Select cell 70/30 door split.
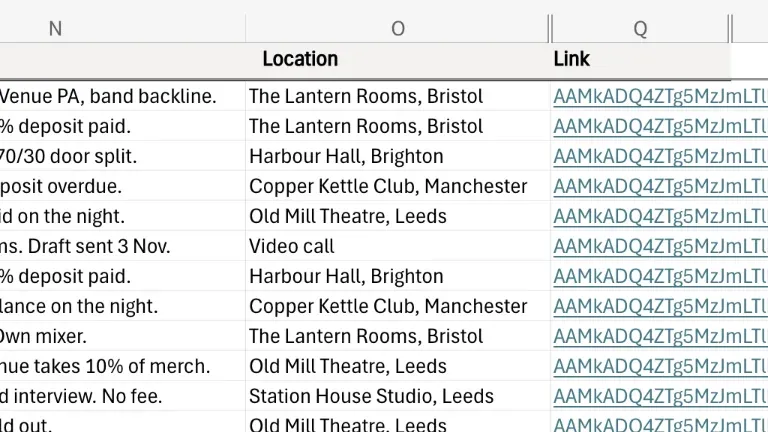 tap(122, 156)
